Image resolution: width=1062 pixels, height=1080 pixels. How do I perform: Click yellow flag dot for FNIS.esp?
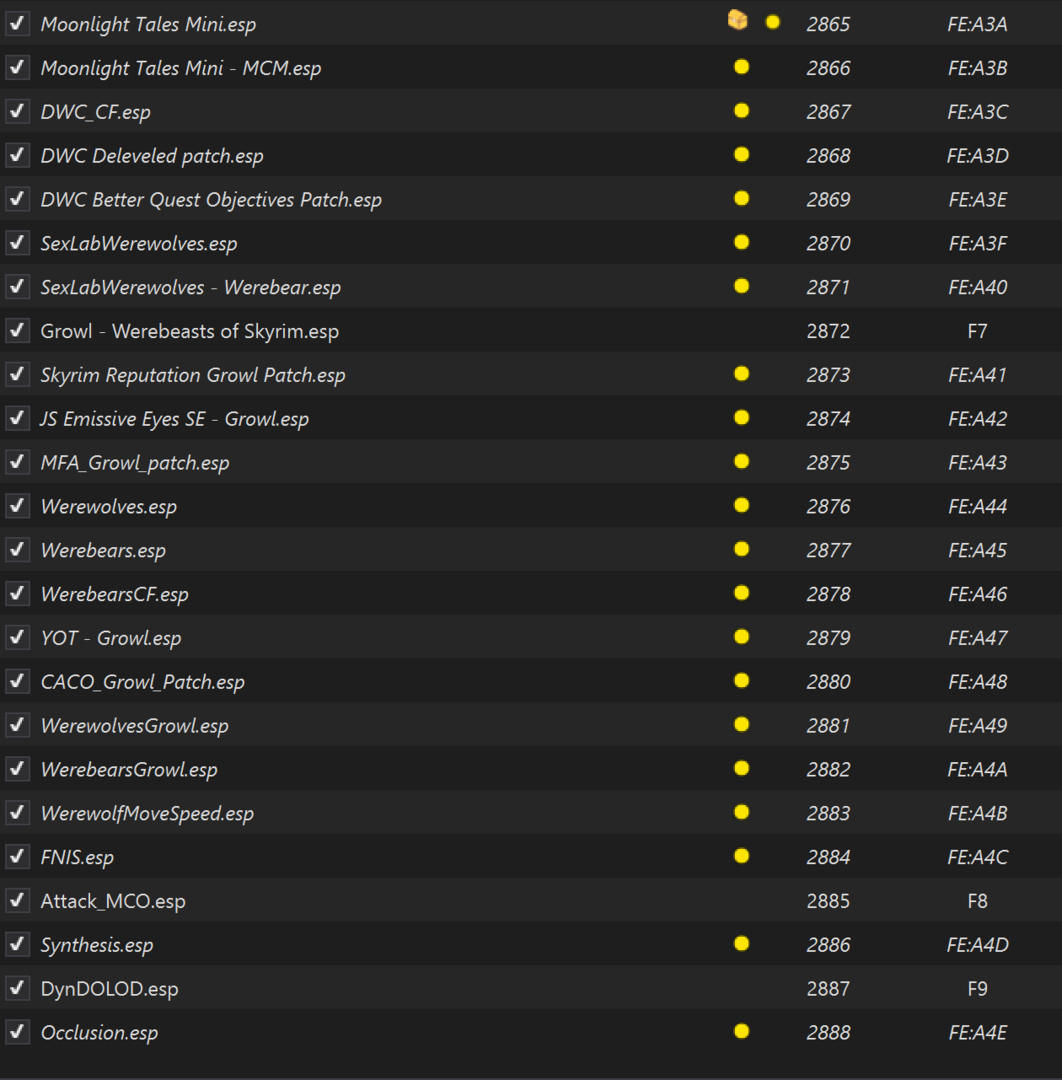click(742, 856)
